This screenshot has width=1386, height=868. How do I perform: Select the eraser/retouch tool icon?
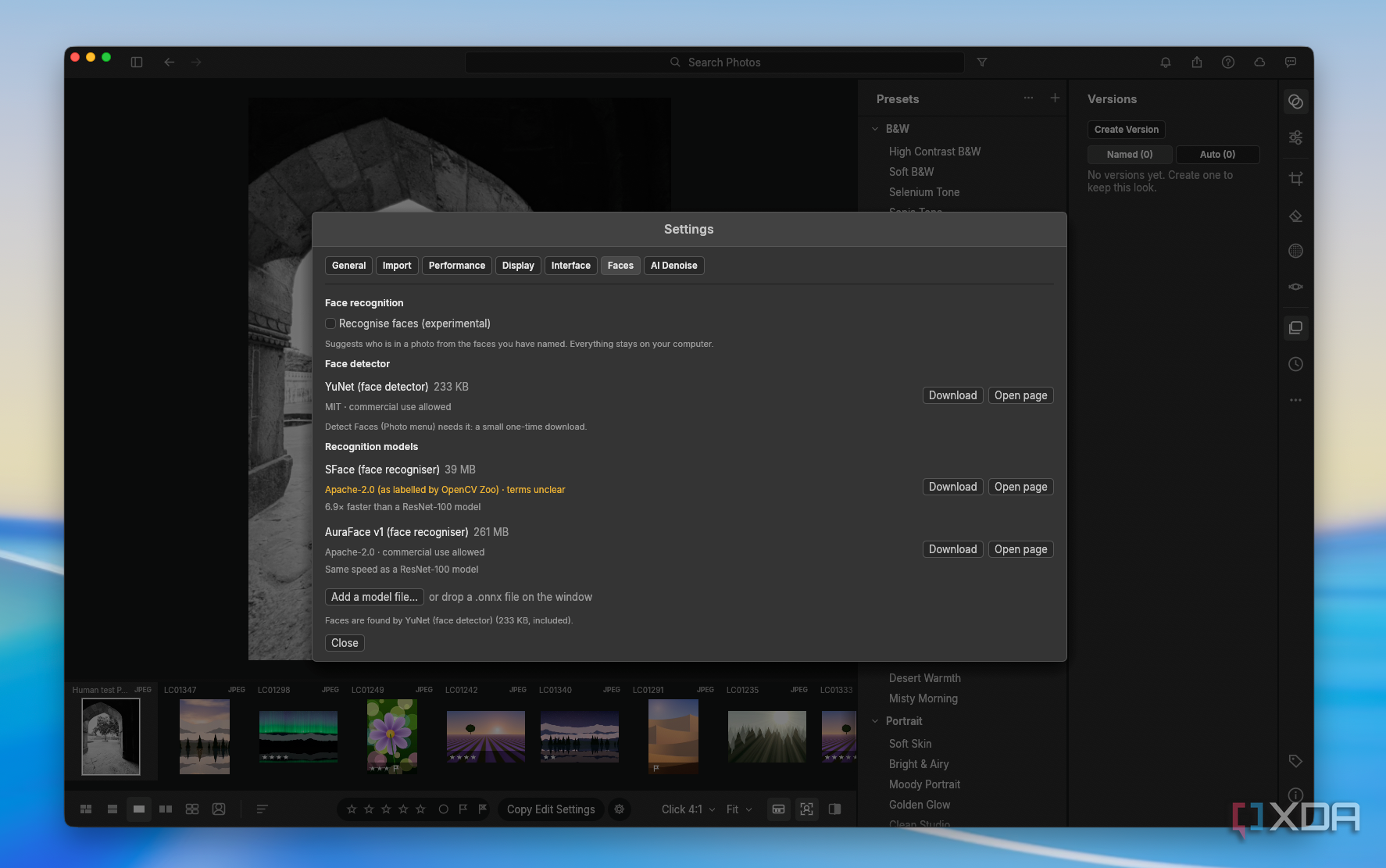1295,216
